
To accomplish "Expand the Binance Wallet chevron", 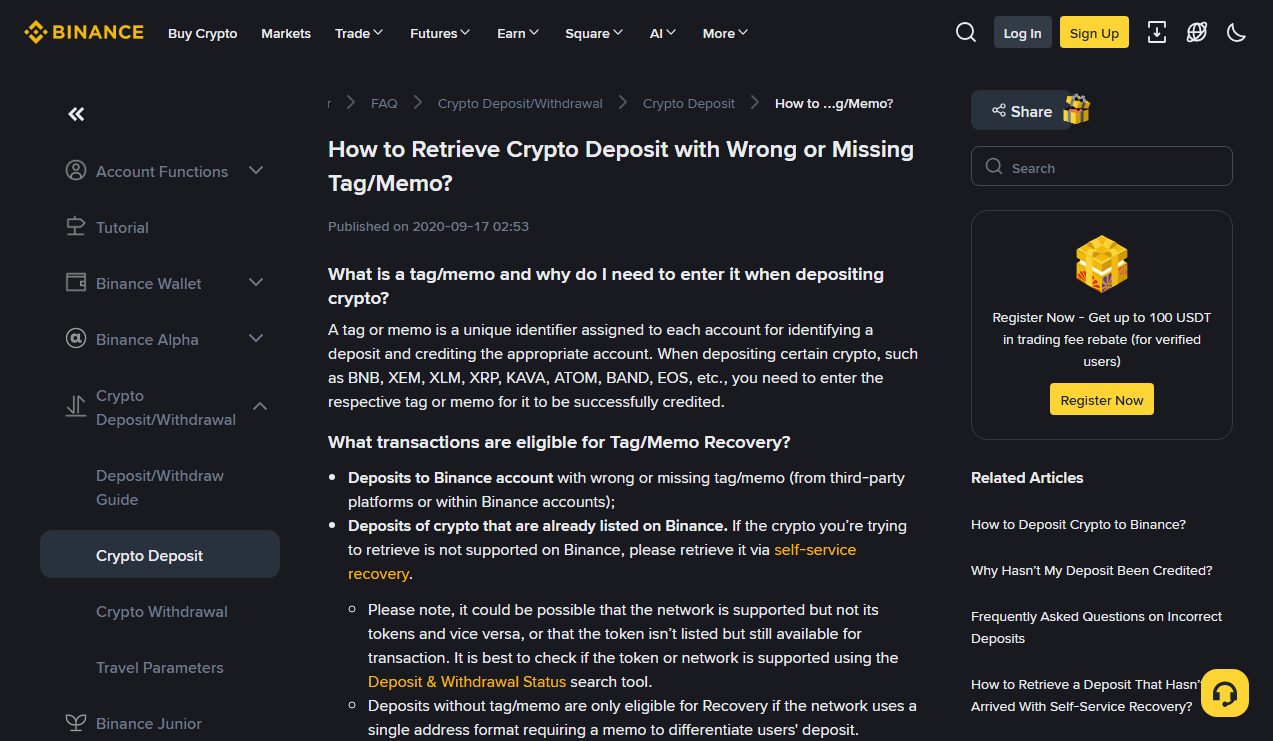I will pyautogui.click(x=256, y=283).
